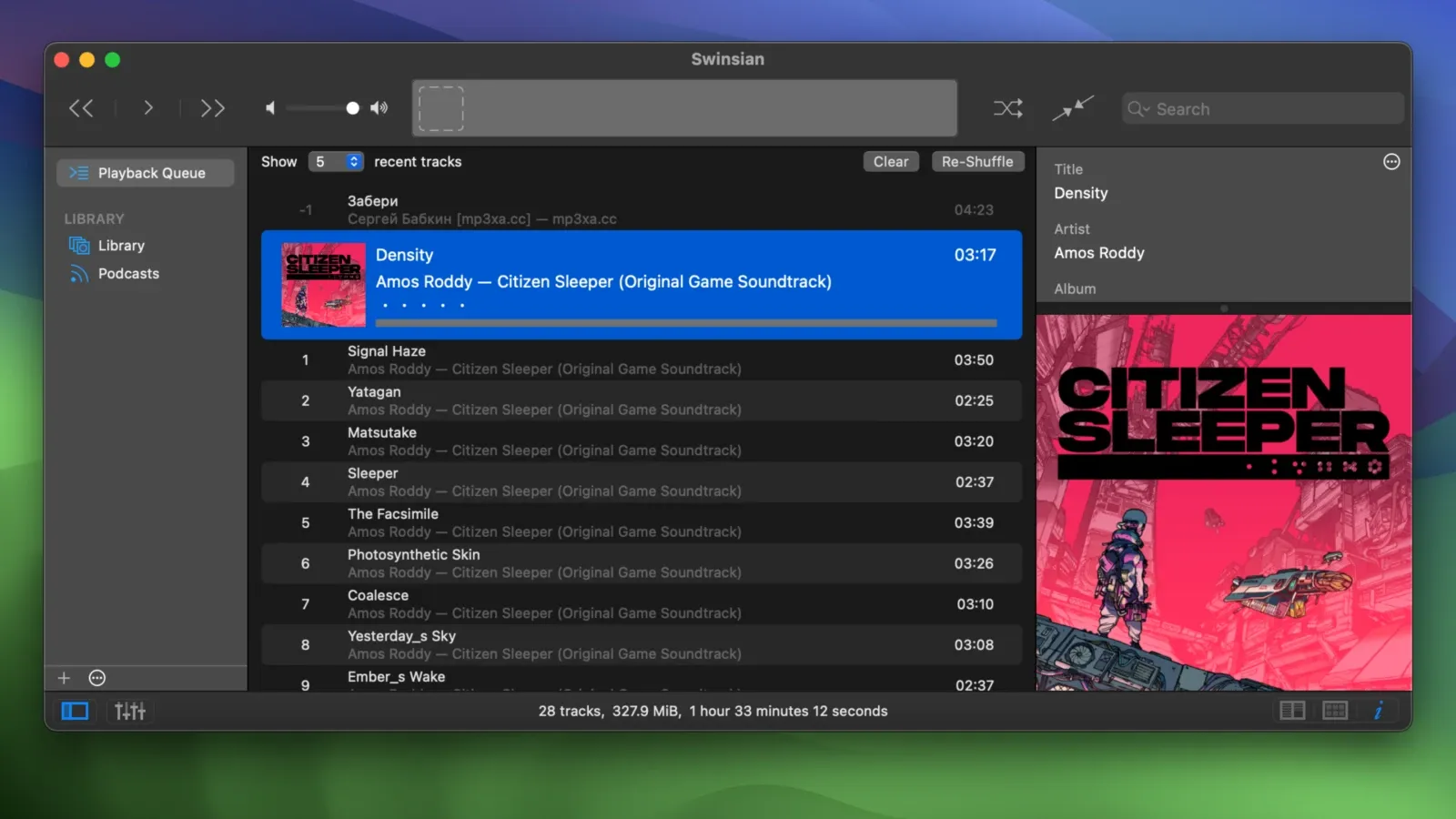Click the low volume speaker icon

coord(270,108)
